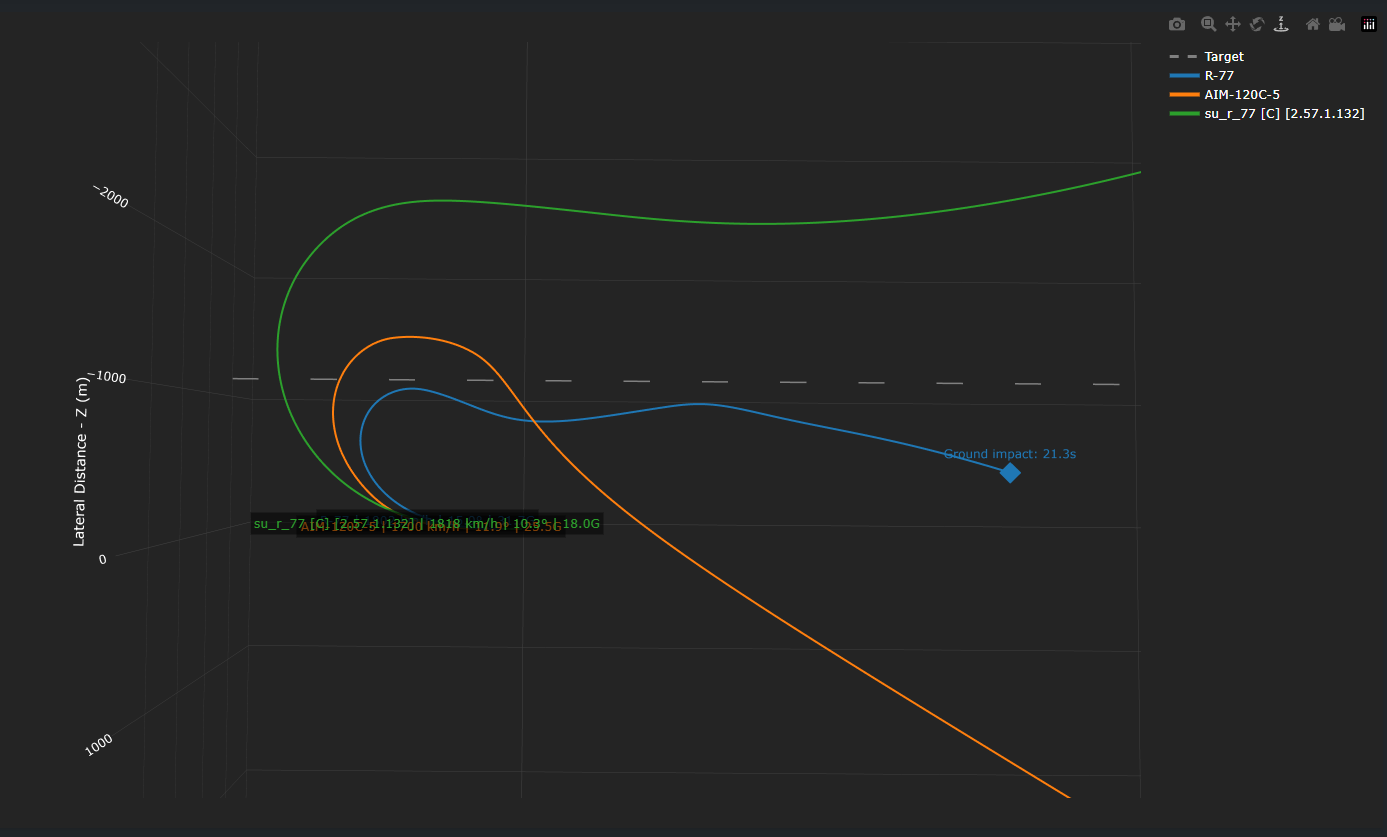1387x837 pixels.
Task: Reset camera to default with home icon
Action: pyautogui.click(x=1313, y=24)
